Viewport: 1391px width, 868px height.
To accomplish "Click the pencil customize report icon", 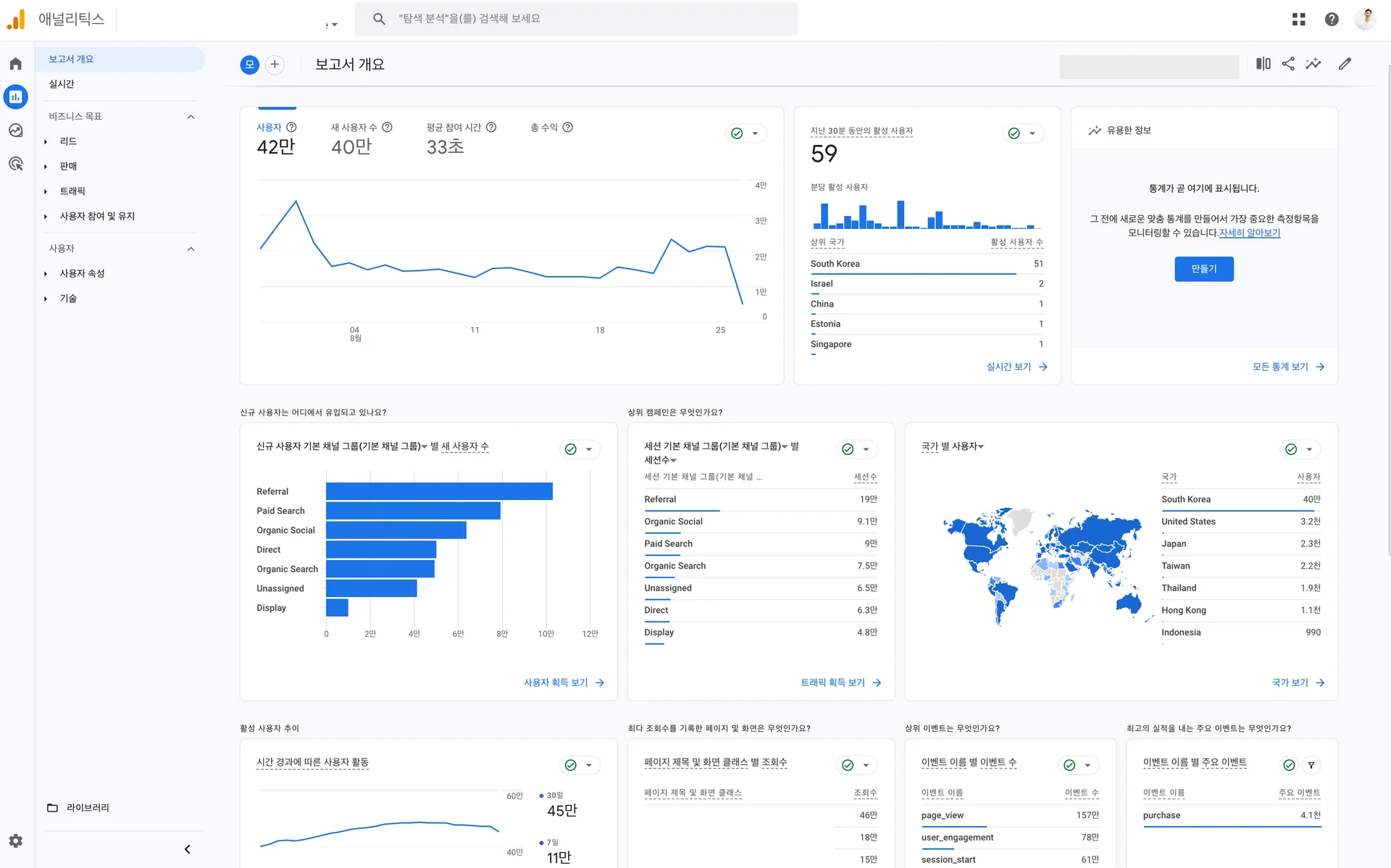I will [1345, 64].
